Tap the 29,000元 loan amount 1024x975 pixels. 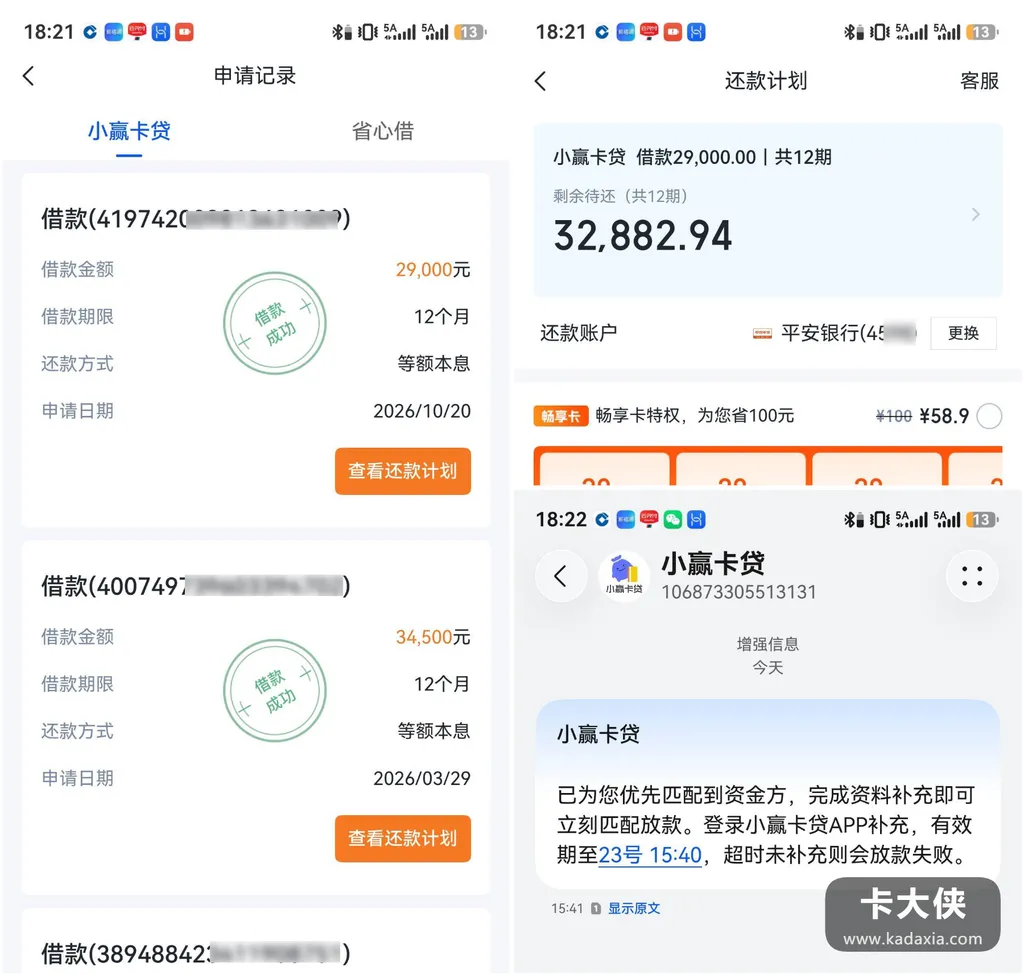point(432,270)
